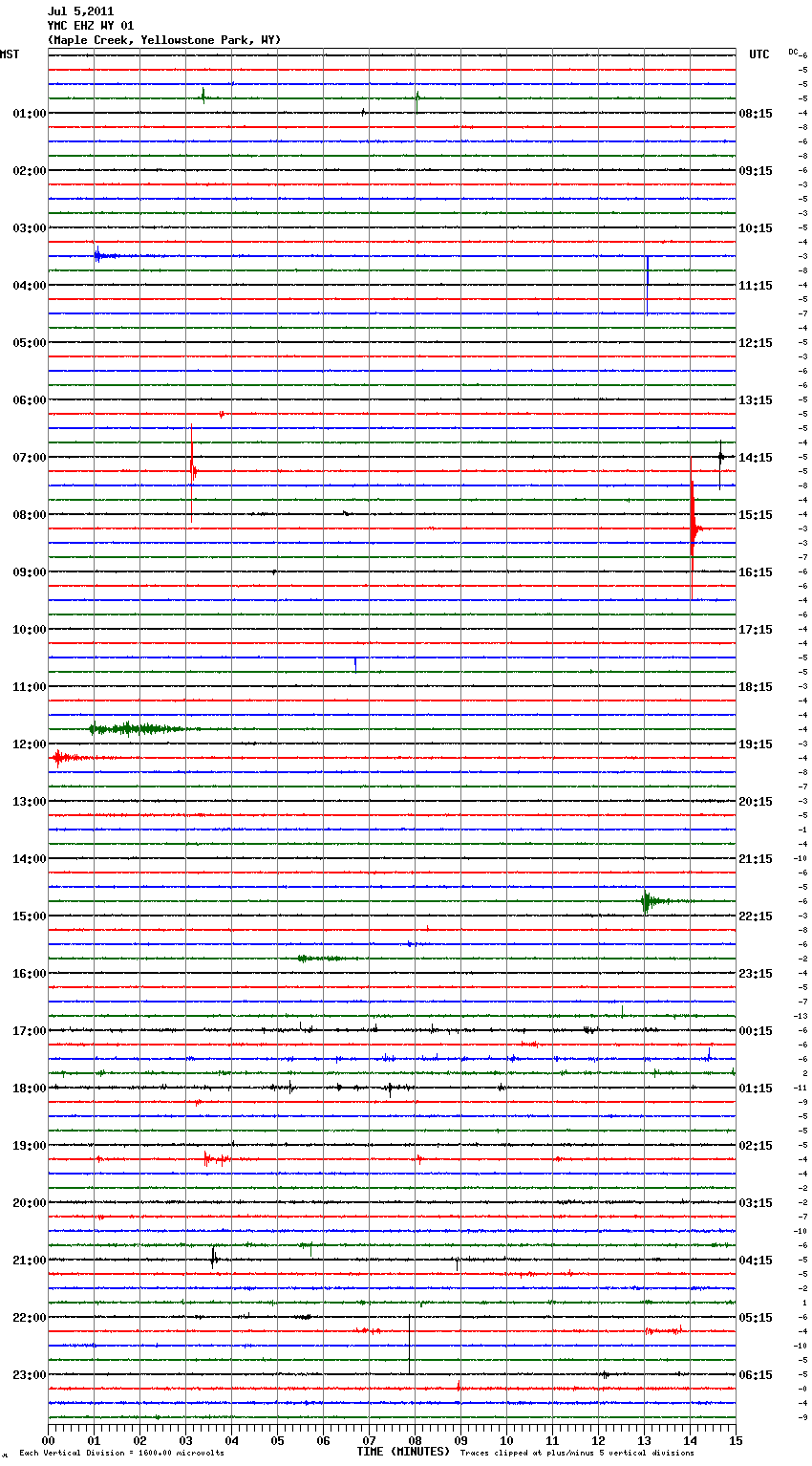Select the "09:00" MST time label
Screen dimensions: 812x1466
[30, 572]
